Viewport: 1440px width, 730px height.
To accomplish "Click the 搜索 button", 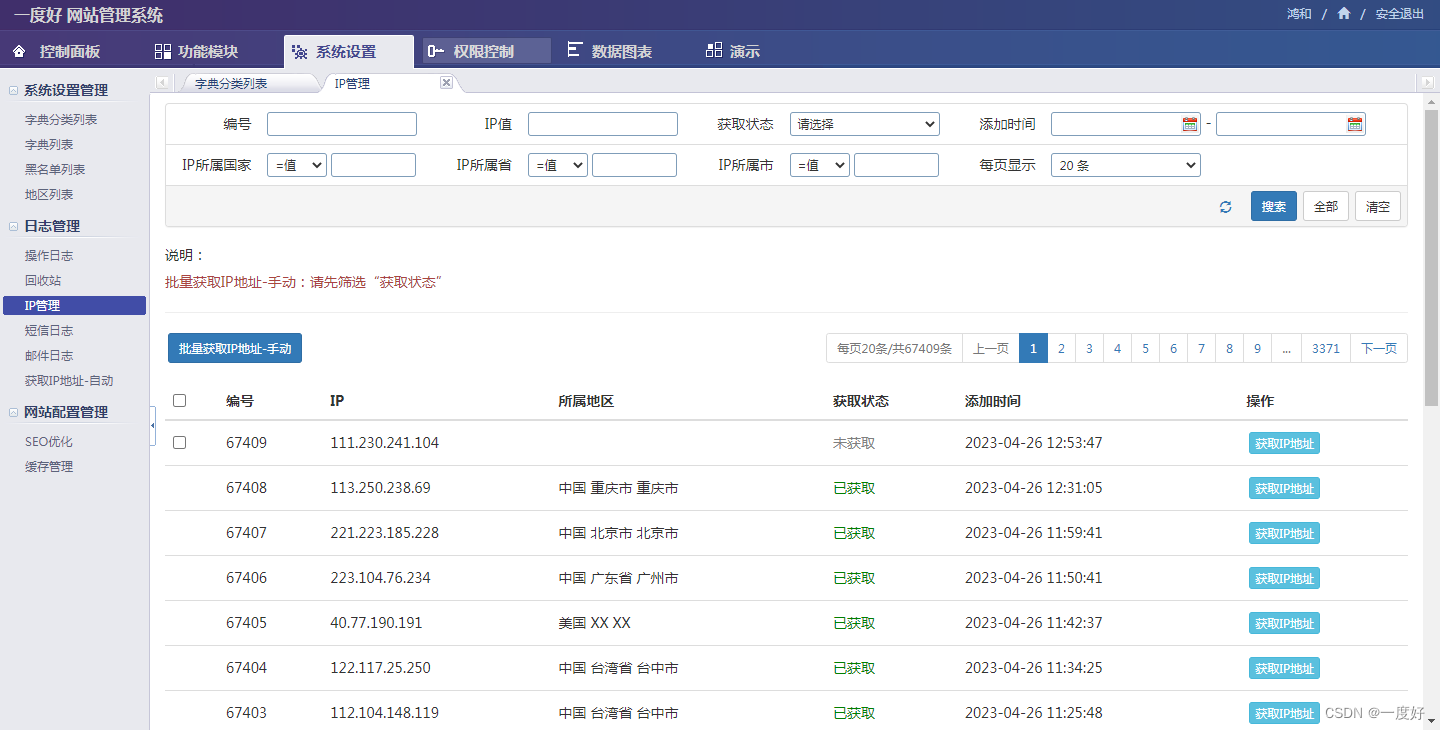I will 1274,206.
